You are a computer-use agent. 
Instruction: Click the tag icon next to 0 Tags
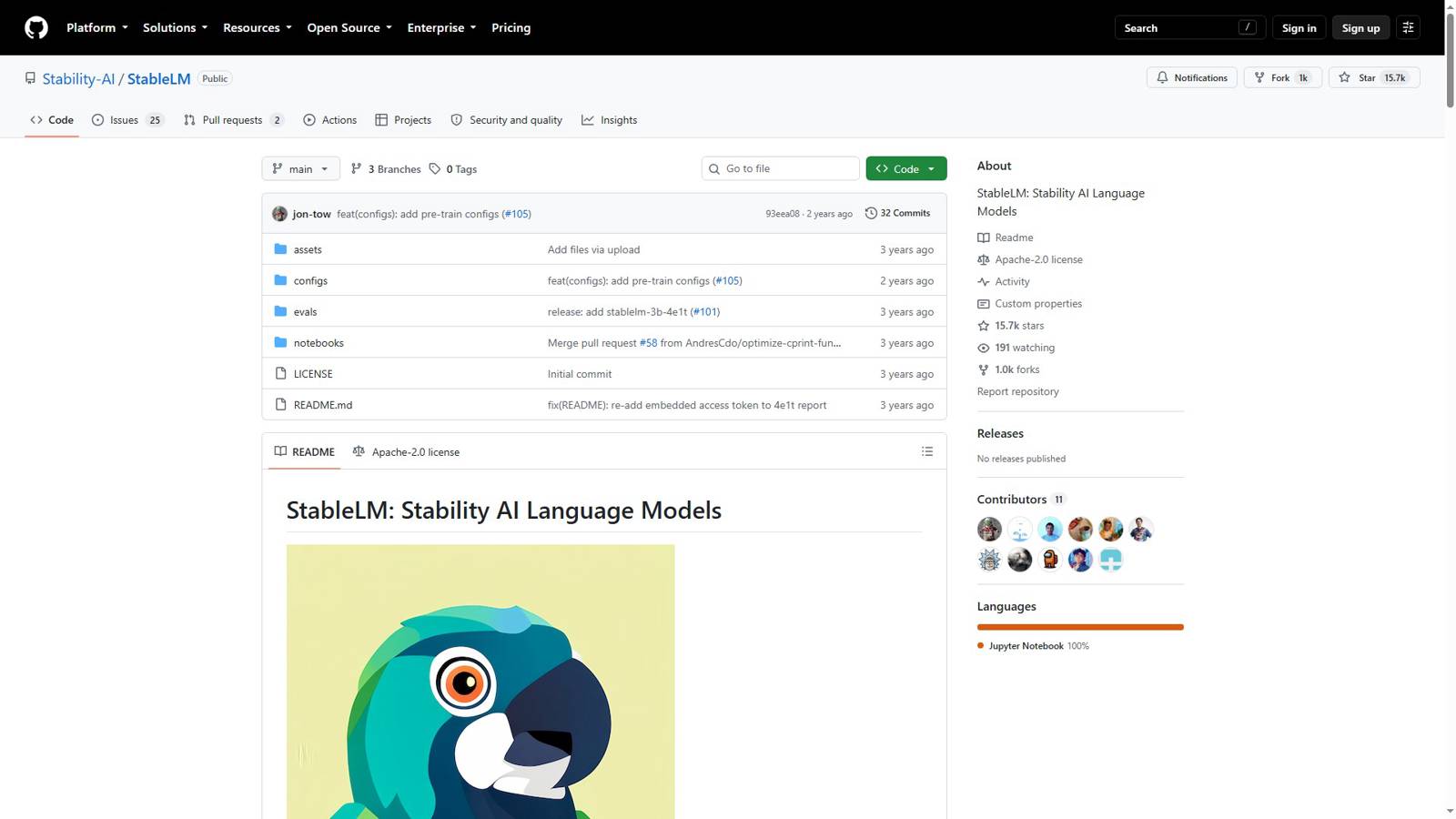pyautogui.click(x=435, y=168)
